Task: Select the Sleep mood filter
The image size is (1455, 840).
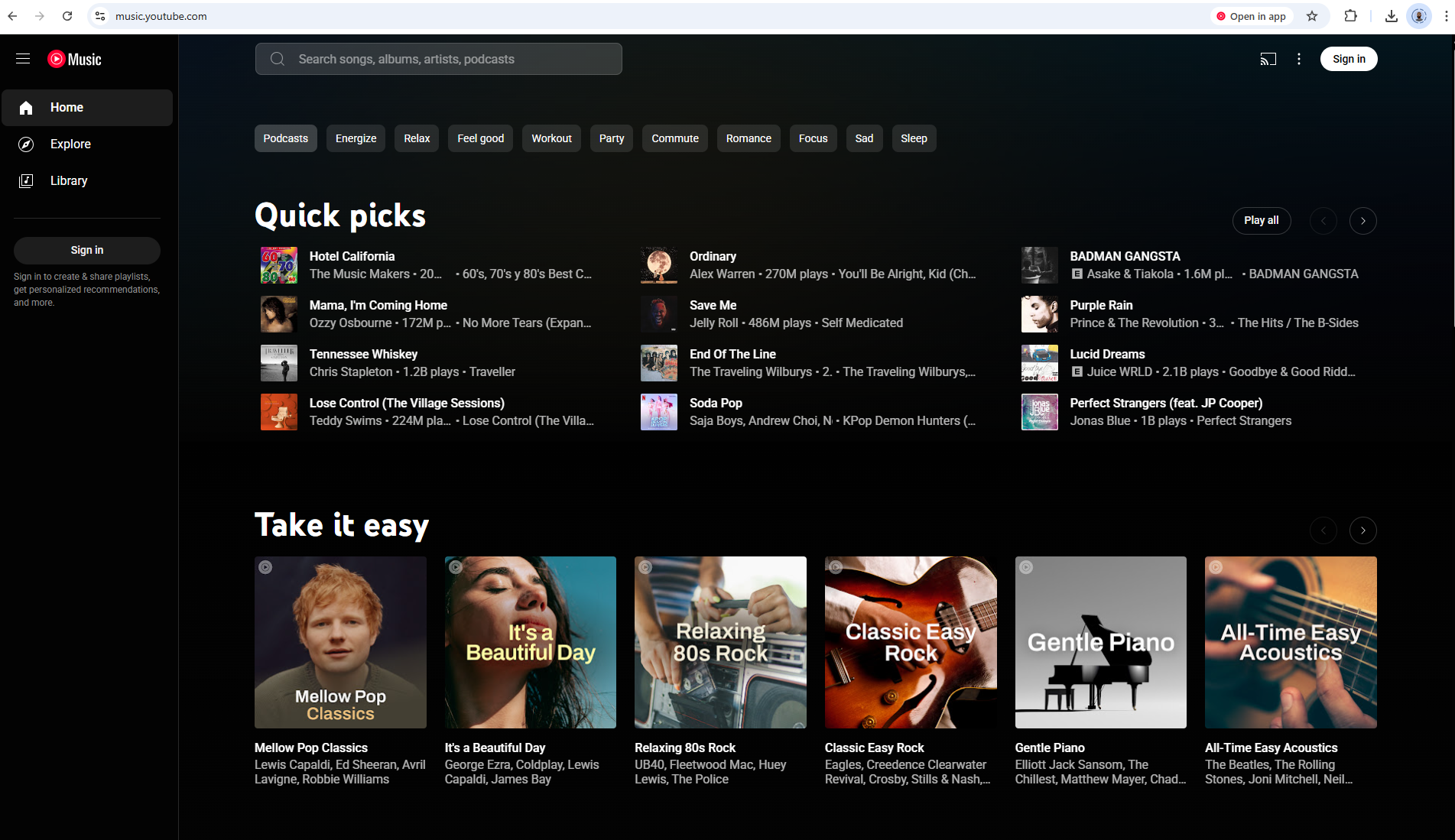Action: [x=913, y=138]
